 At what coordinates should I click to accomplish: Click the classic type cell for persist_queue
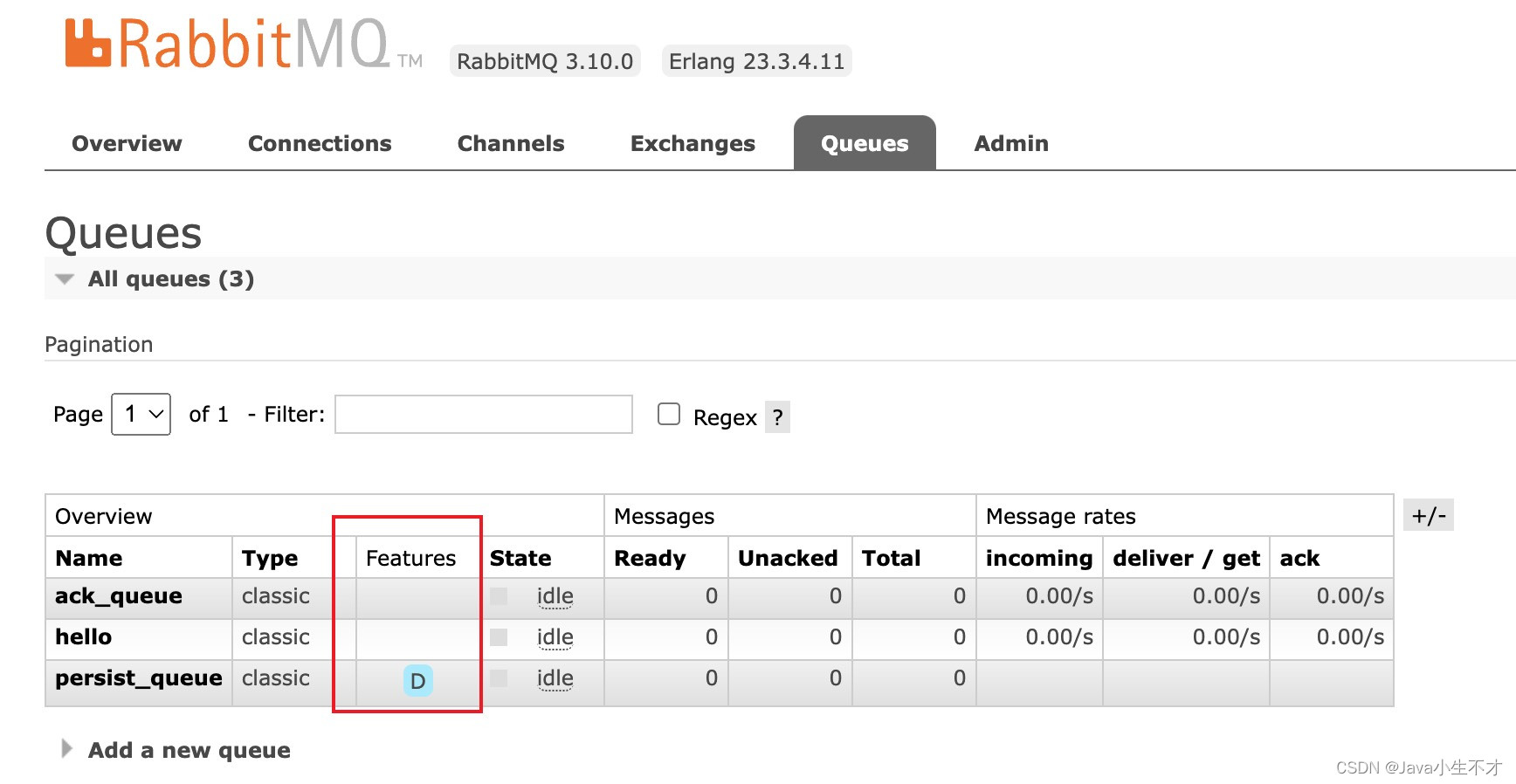click(276, 678)
